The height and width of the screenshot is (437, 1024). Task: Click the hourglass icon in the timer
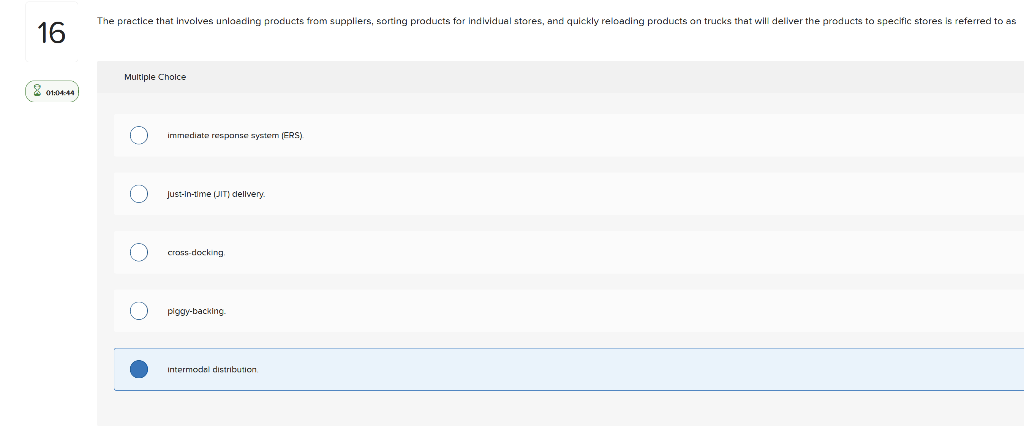37,92
